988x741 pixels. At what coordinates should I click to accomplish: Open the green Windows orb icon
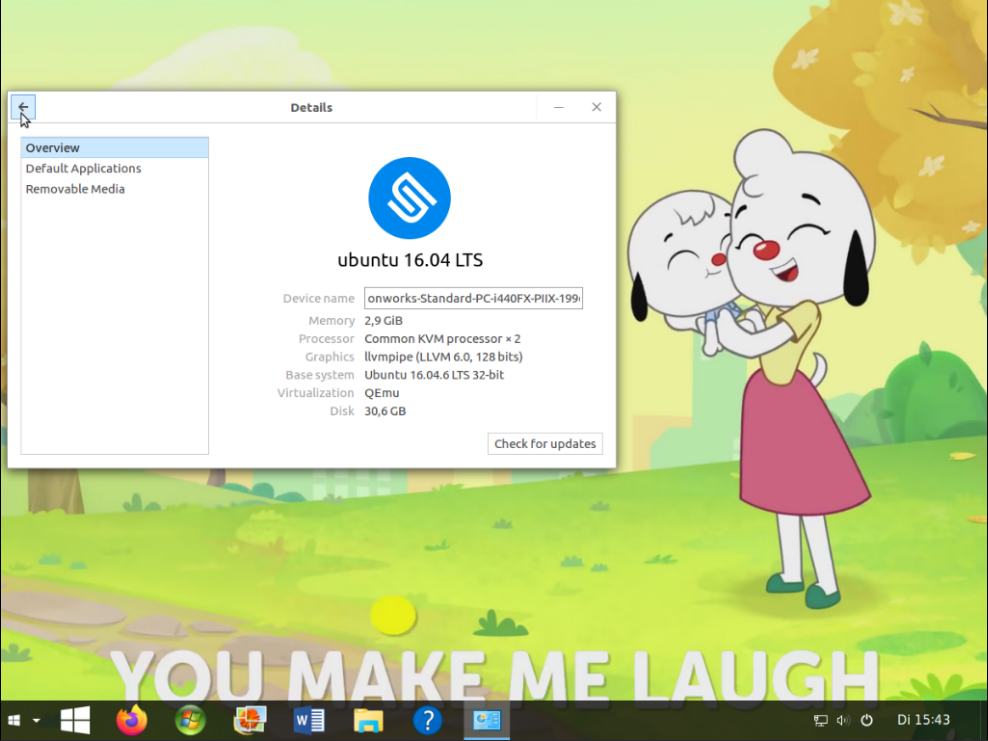pyautogui.click(x=190, y=720)
